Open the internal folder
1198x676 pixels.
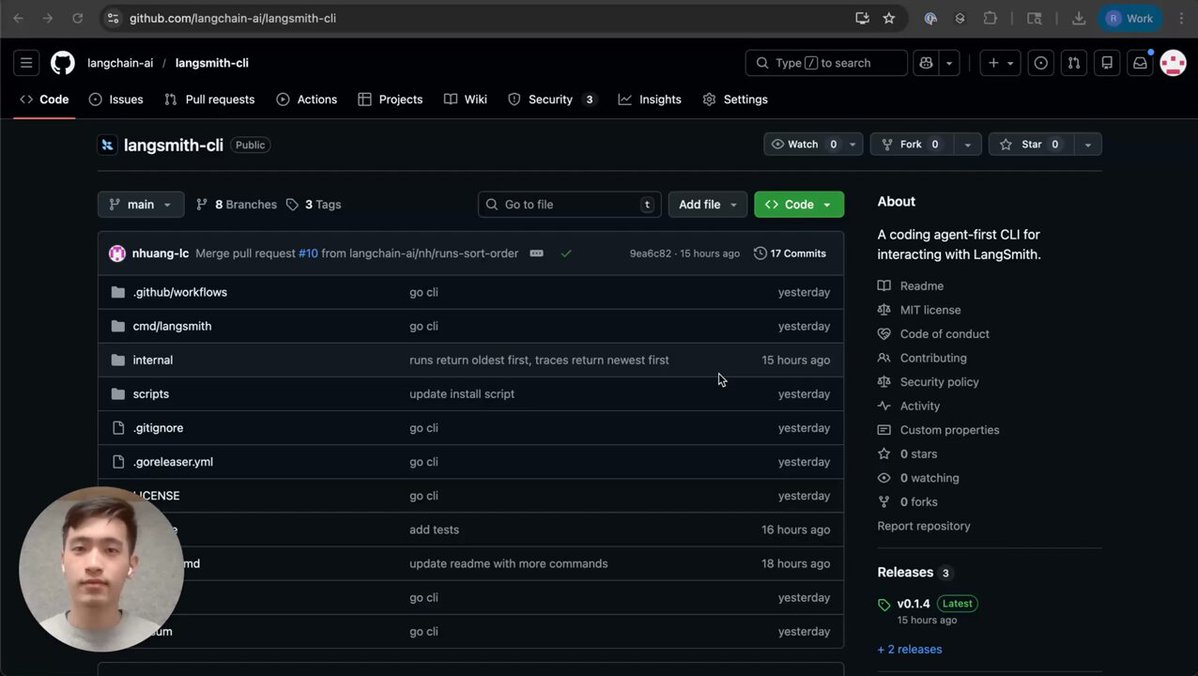click(153, 360)
